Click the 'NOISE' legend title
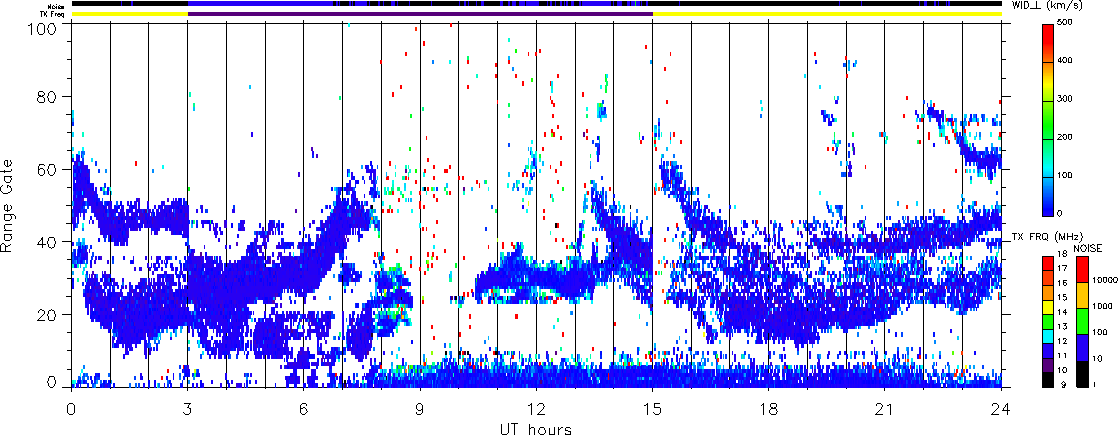 [1086, 247]
